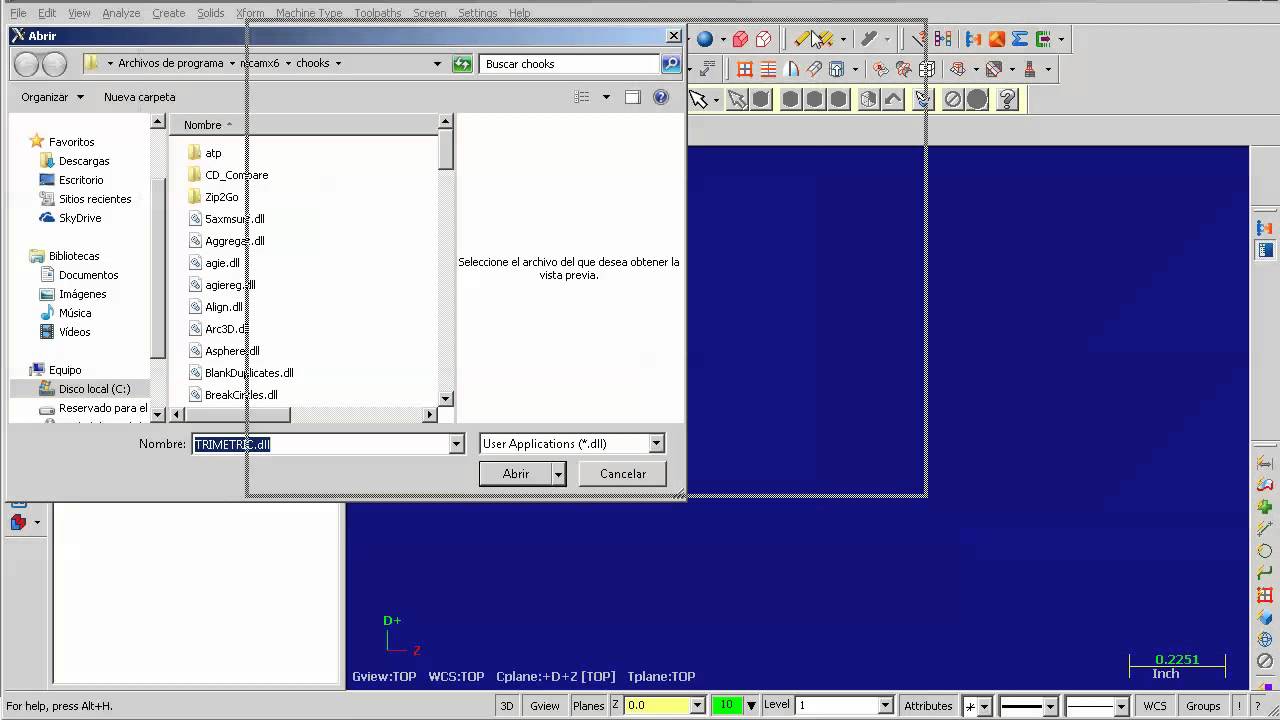Click the Planes button in status bar
Screen dimensions: 1280x720
(588, 706)
